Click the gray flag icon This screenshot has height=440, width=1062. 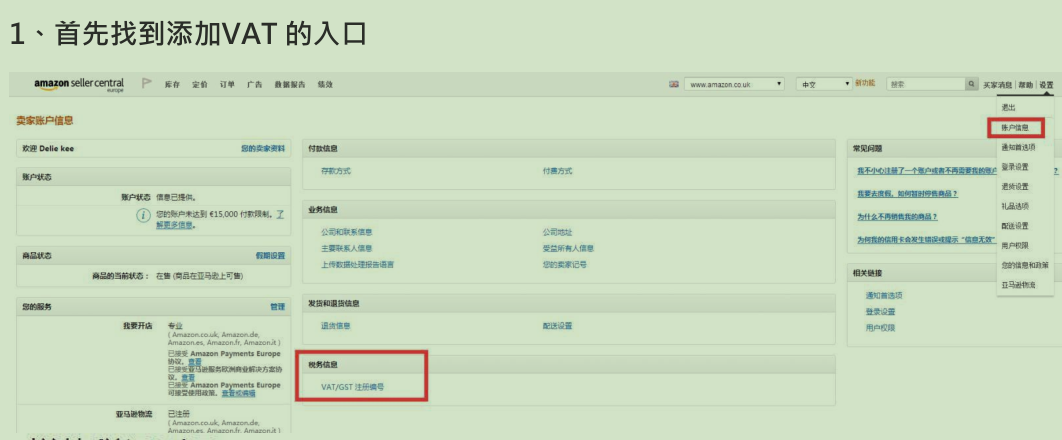coord(146,84)
